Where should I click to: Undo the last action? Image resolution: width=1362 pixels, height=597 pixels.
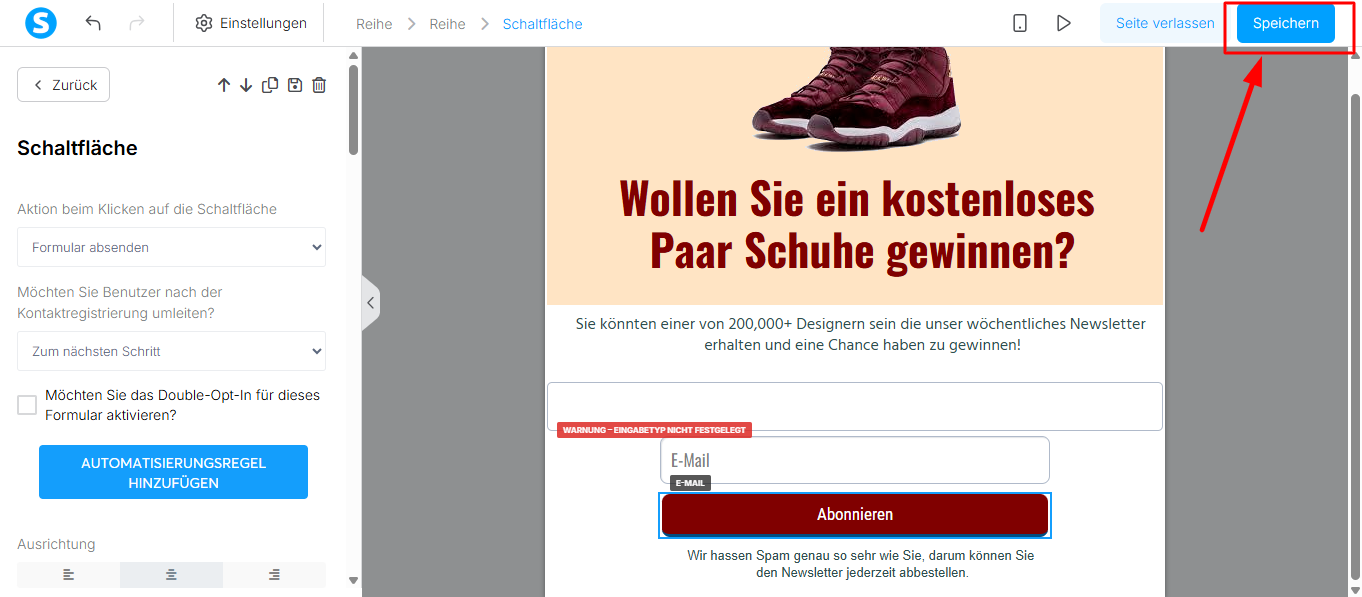93,23
